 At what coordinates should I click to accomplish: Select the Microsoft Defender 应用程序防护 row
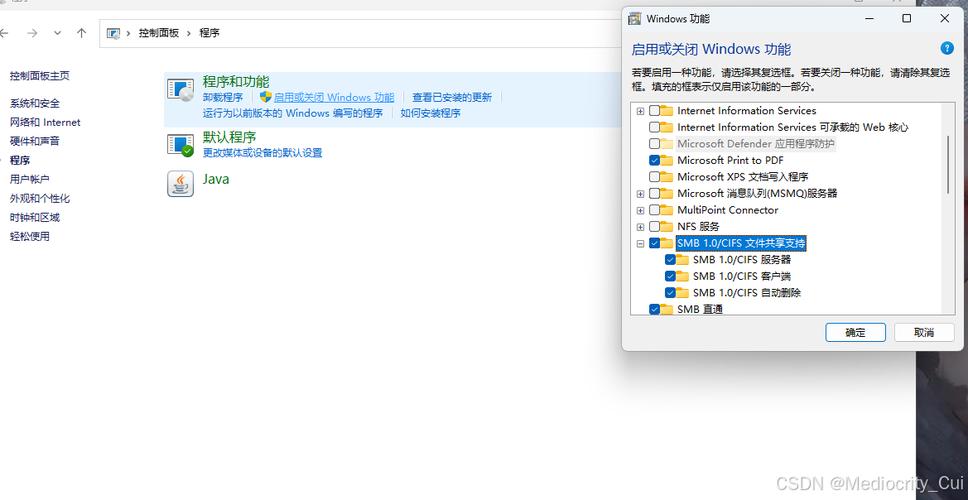click(756, 144)
